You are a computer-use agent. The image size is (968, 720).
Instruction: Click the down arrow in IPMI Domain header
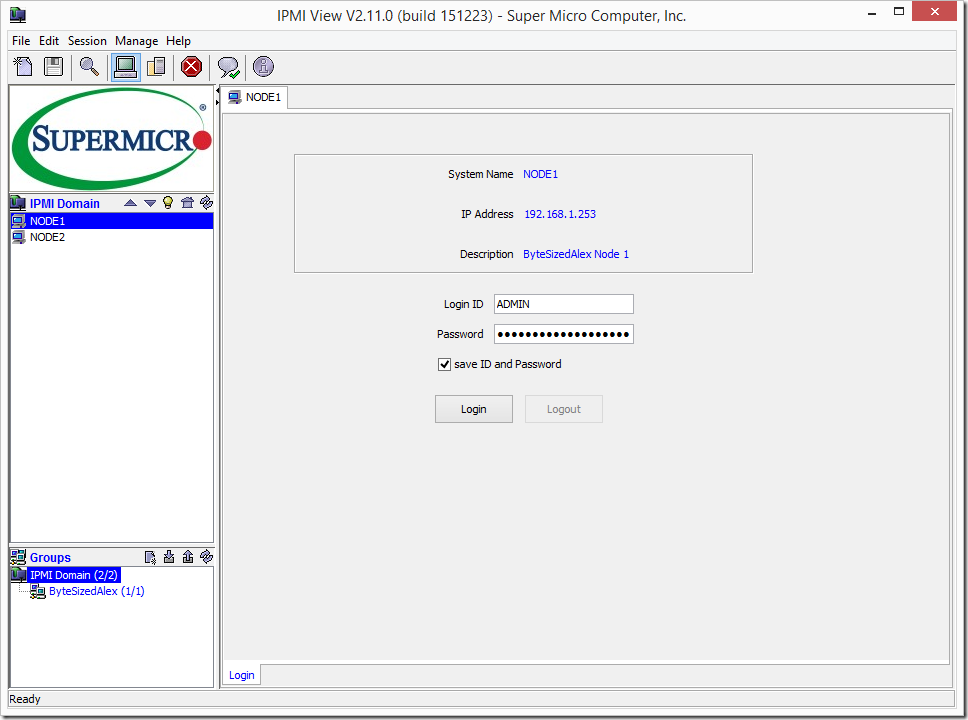tap(149, 203)
